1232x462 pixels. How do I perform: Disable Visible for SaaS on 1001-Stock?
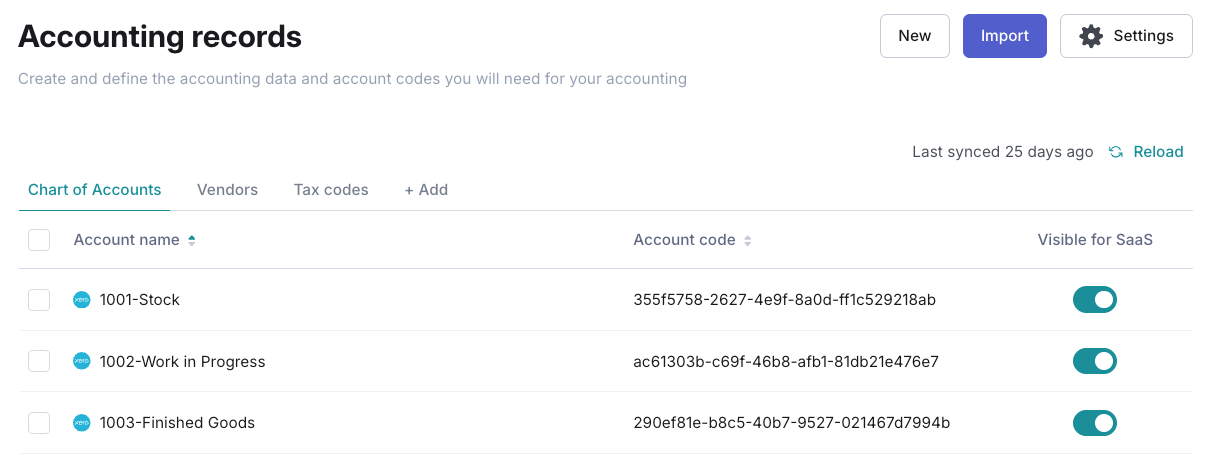(x=1095, y=300)
